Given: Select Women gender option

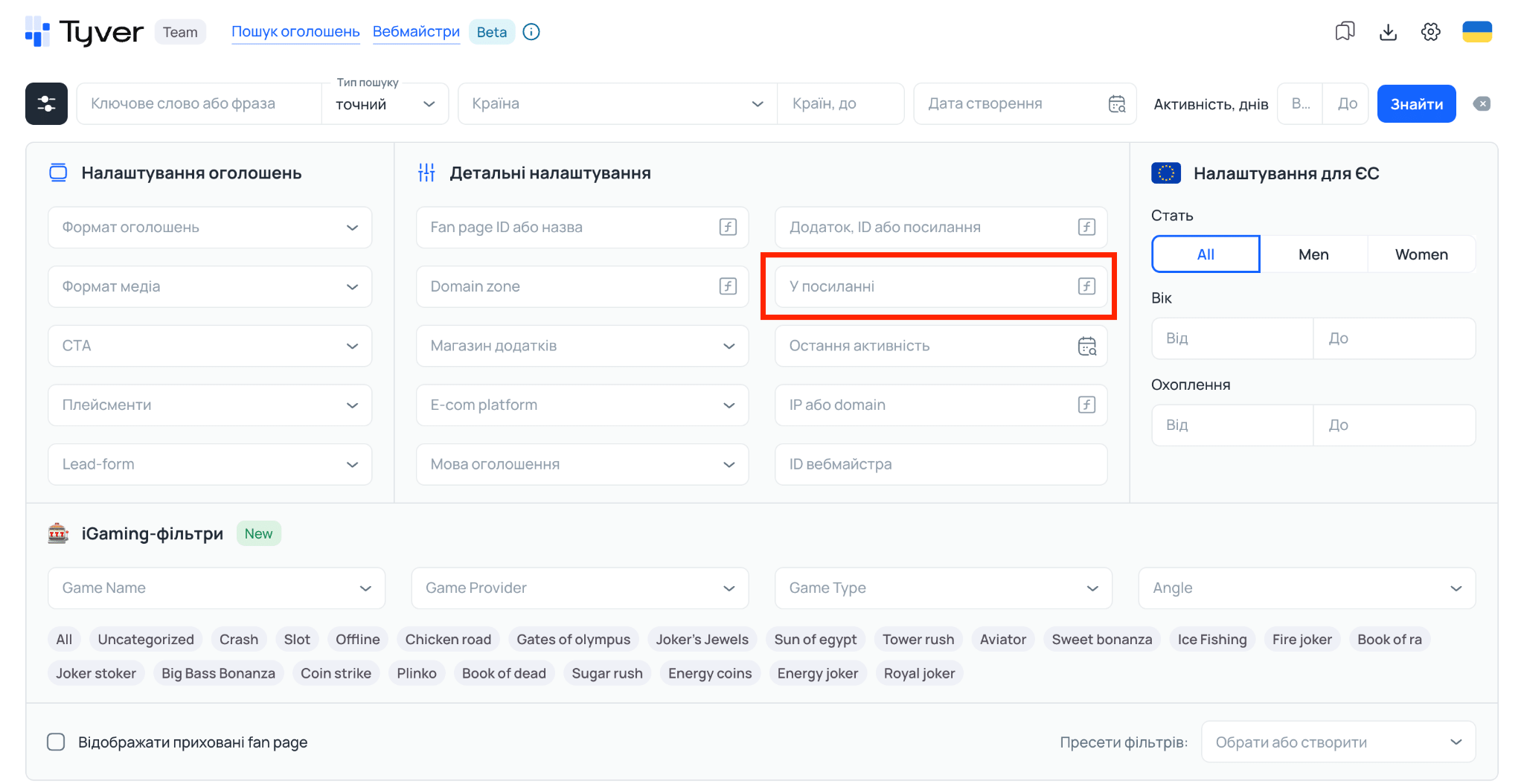Looking at the screenshot, I should (x=1421, y=254).
